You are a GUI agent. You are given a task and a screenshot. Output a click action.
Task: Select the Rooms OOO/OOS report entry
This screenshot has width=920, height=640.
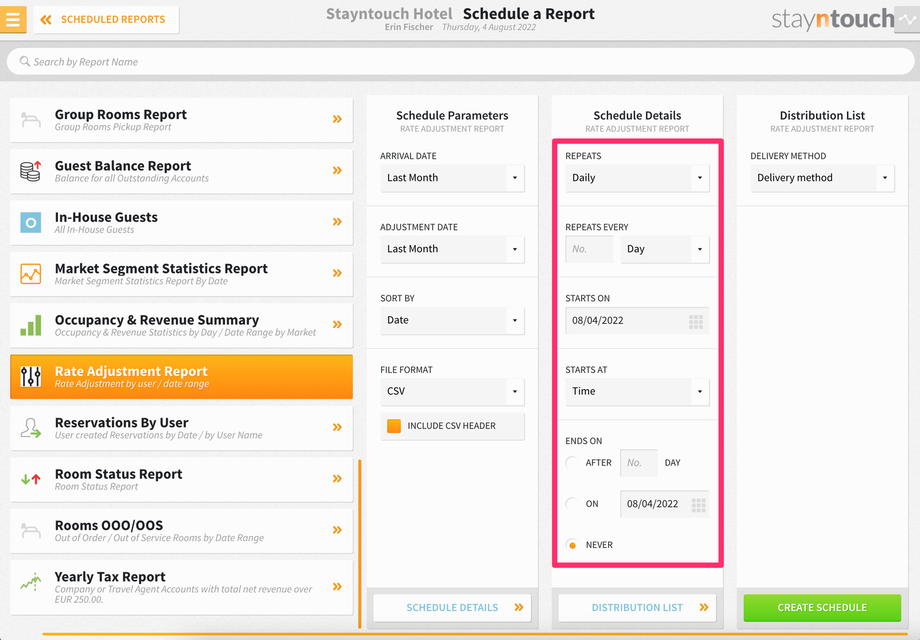click(181, 530)
